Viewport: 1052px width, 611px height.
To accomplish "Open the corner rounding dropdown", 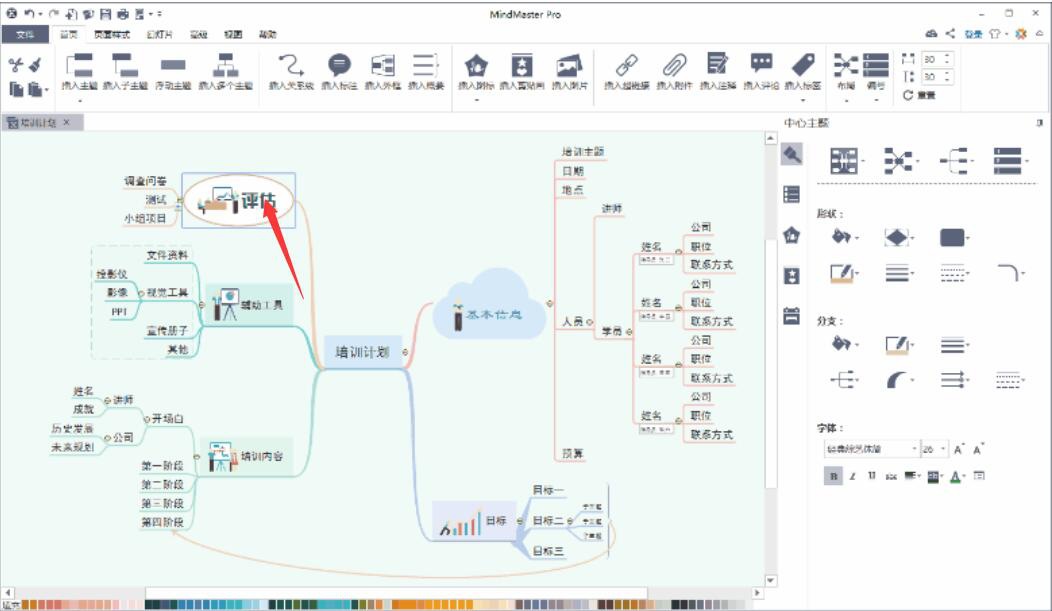I will tap(1011, 272).
